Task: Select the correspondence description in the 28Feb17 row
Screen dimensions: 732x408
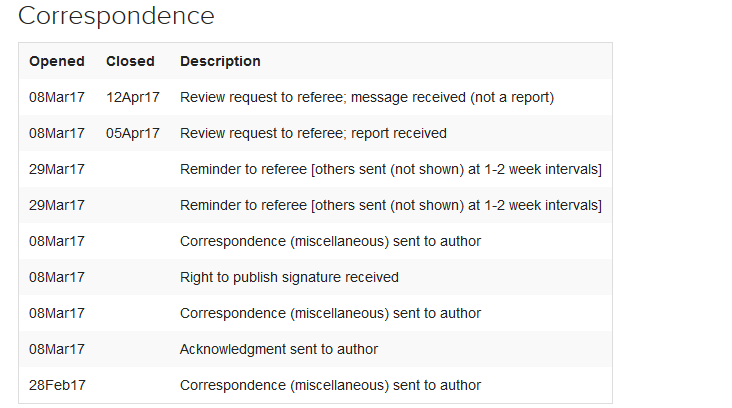Action: (x=330, y=385)
